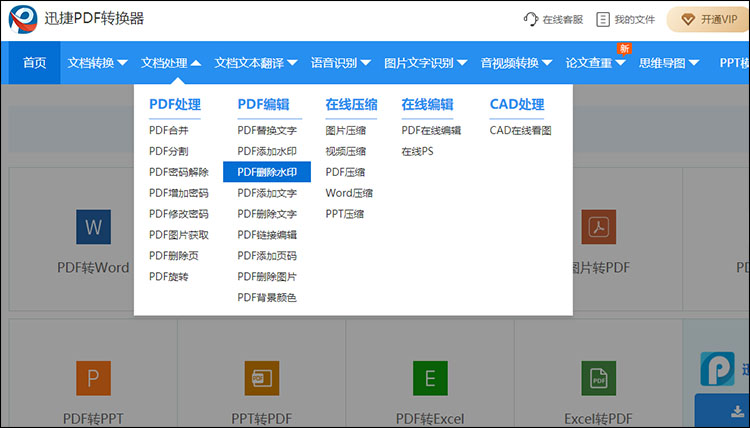Image resolution: width=750 pixels, height=428 pixels.
Task: Click the PDF转Excel green E icon
Action: [x=430, y=378]
